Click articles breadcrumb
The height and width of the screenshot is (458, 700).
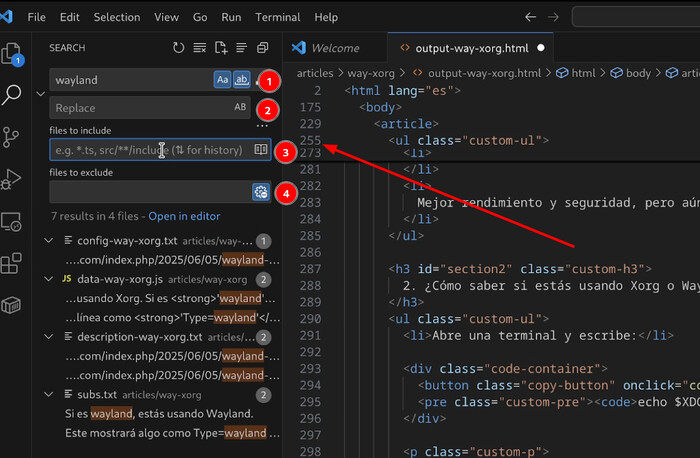coord(315,73)
